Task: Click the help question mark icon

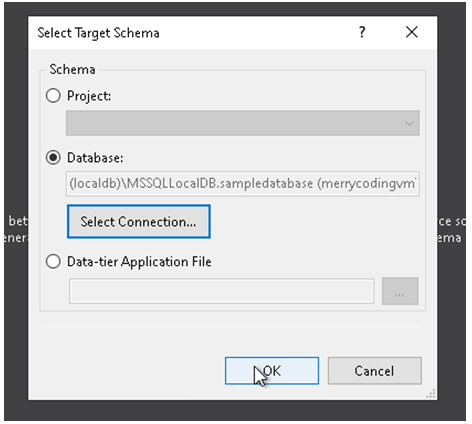Action: pyautogui.click(x=362, y=32)
